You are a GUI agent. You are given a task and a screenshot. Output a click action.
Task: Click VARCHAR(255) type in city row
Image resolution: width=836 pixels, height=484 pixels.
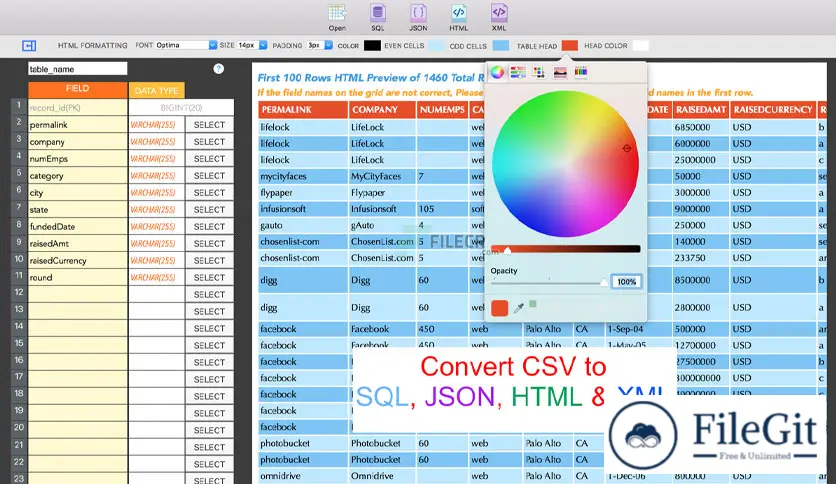point(156,192)
